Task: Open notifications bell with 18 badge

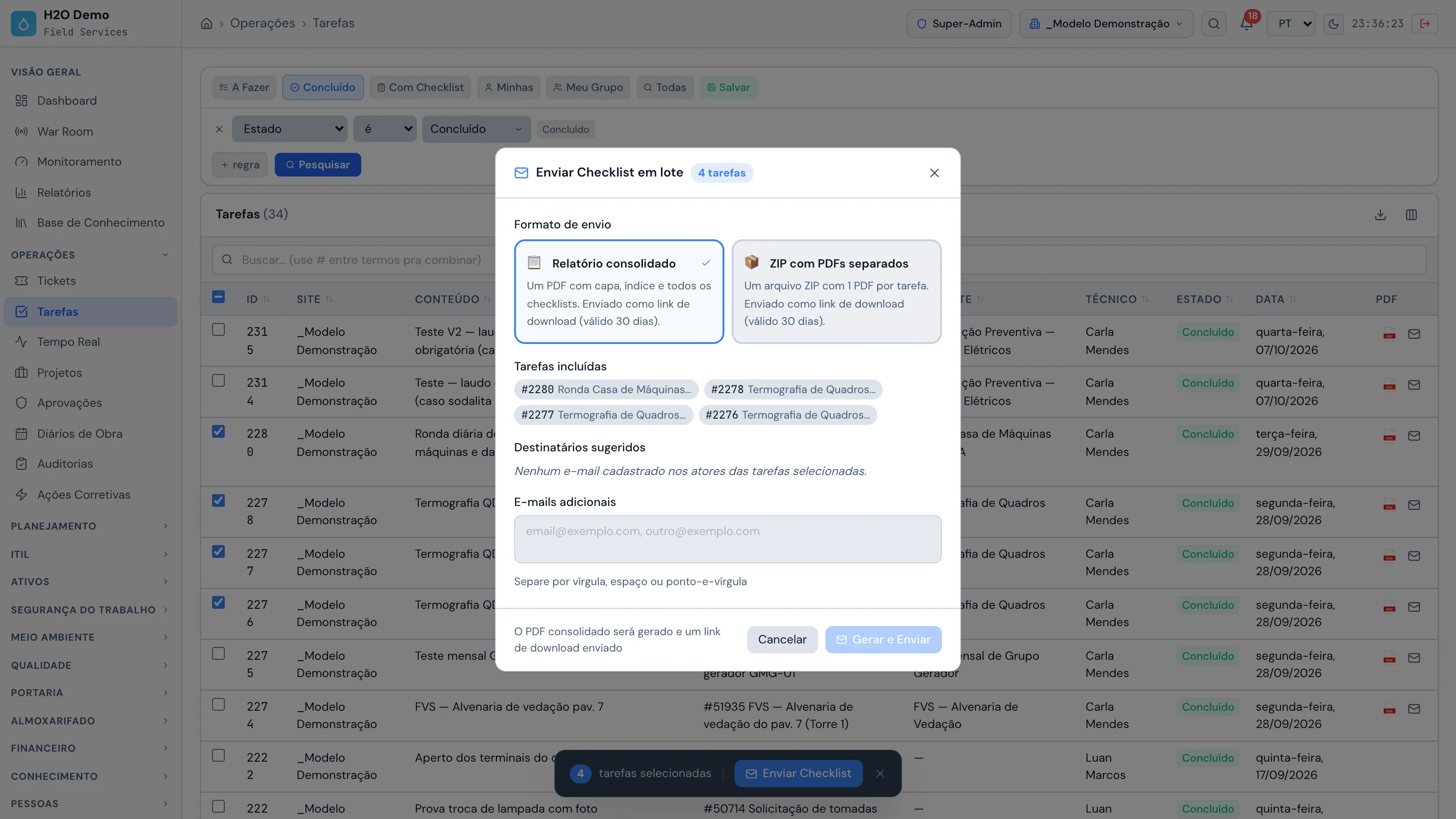Action: coord(1246,24)
